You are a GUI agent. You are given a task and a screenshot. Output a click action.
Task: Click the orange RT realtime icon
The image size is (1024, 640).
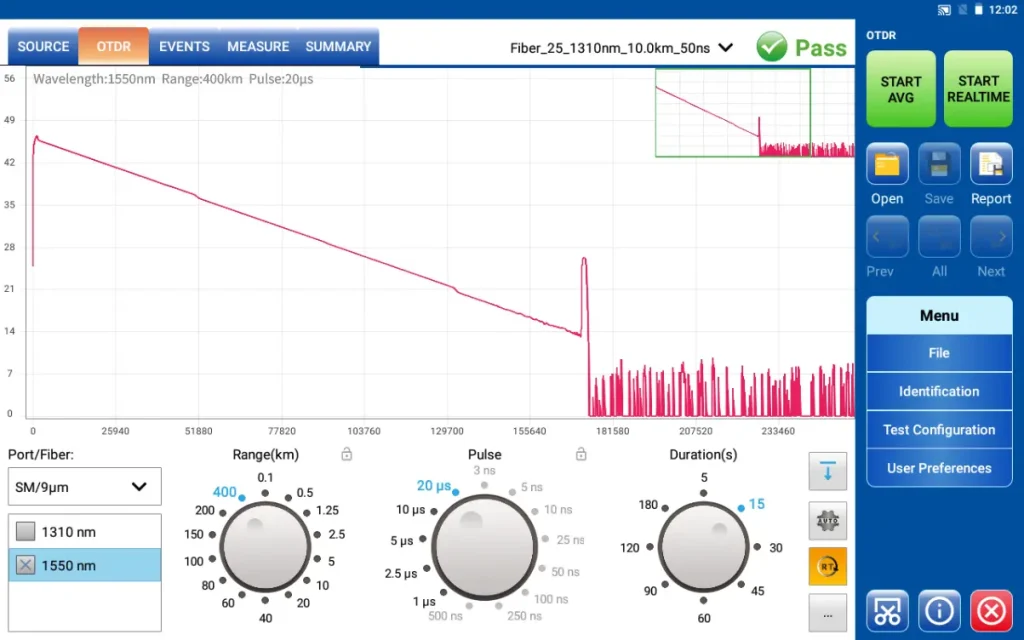click(827, 566)
